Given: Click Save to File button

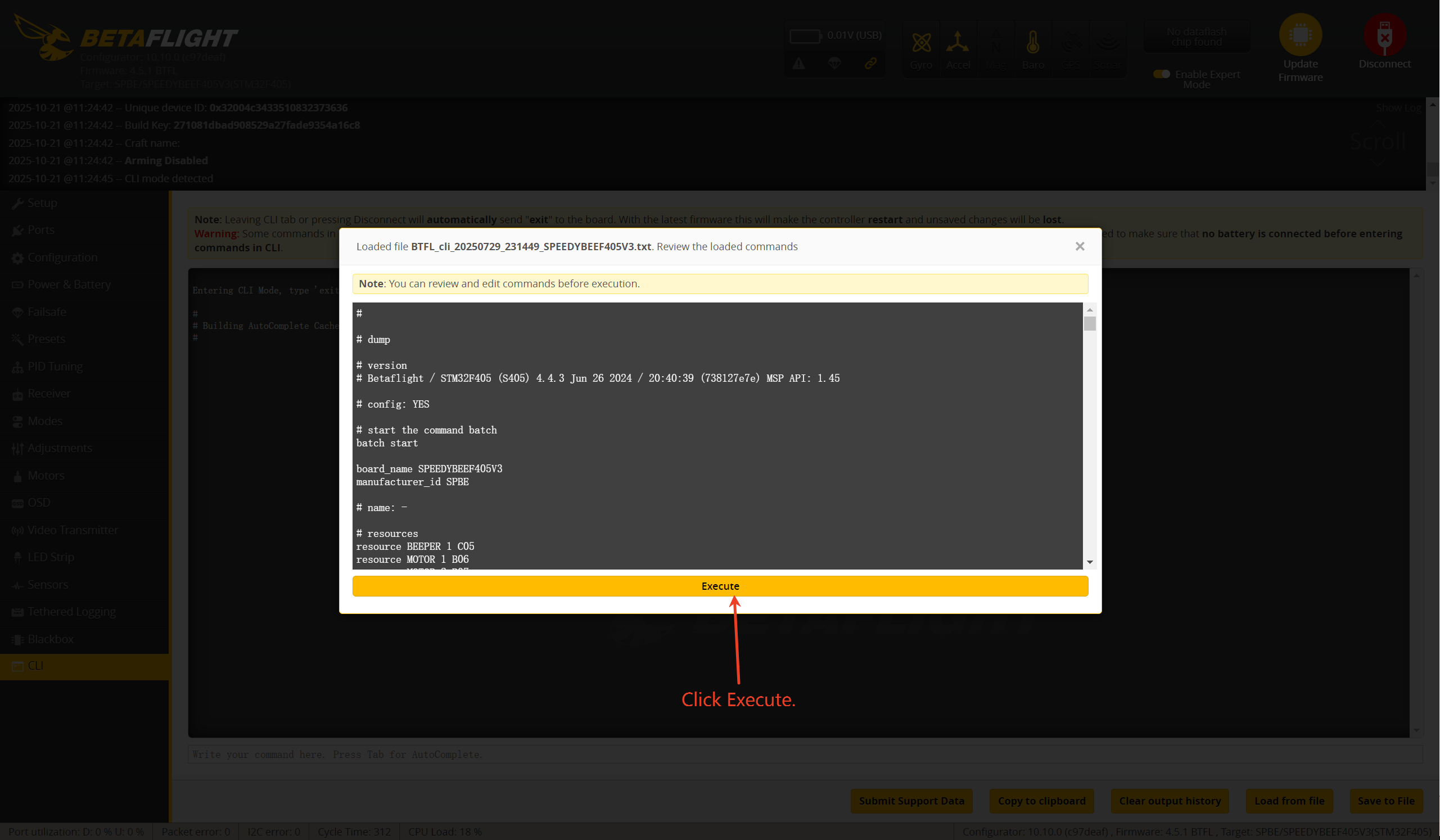Looking at the screenshot, I should point(1385,801).
